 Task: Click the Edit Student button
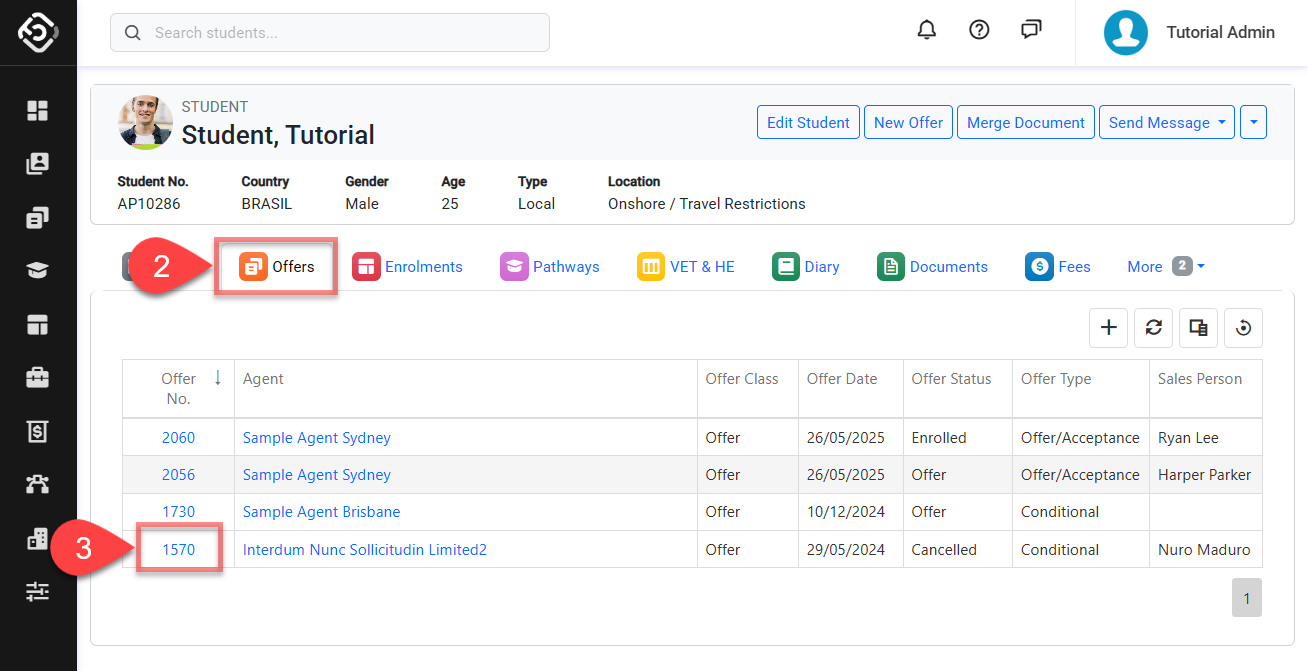point(808,123)
